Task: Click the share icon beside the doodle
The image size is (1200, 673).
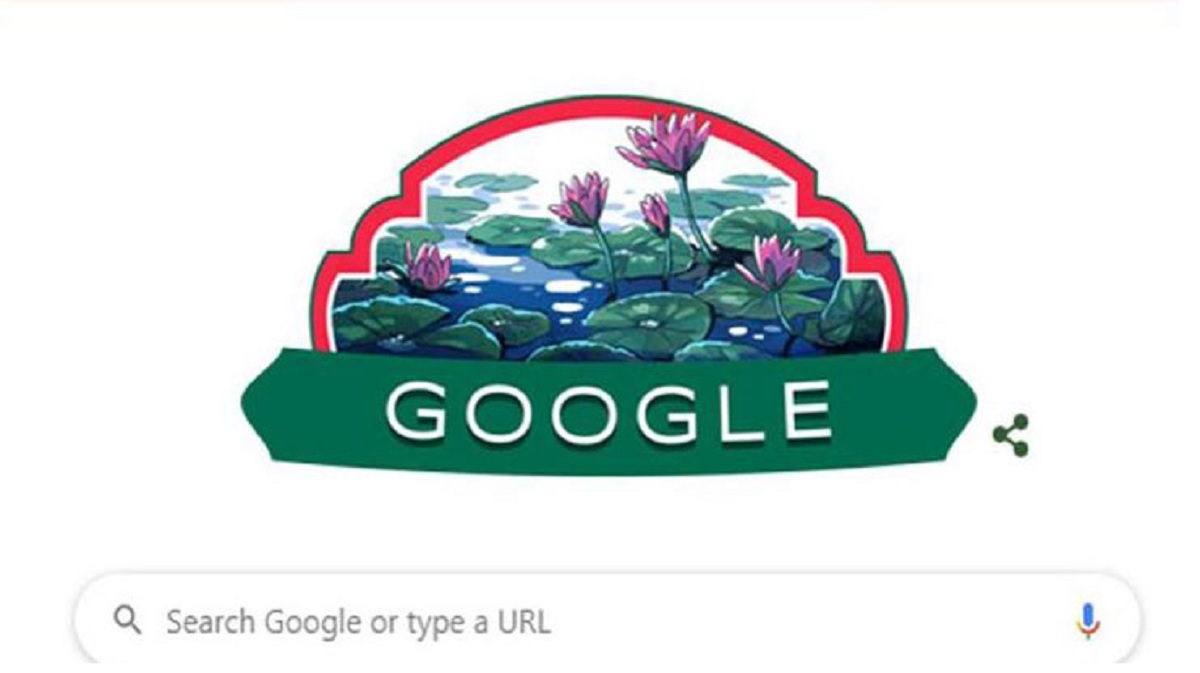Action: tap(1010, 436)
